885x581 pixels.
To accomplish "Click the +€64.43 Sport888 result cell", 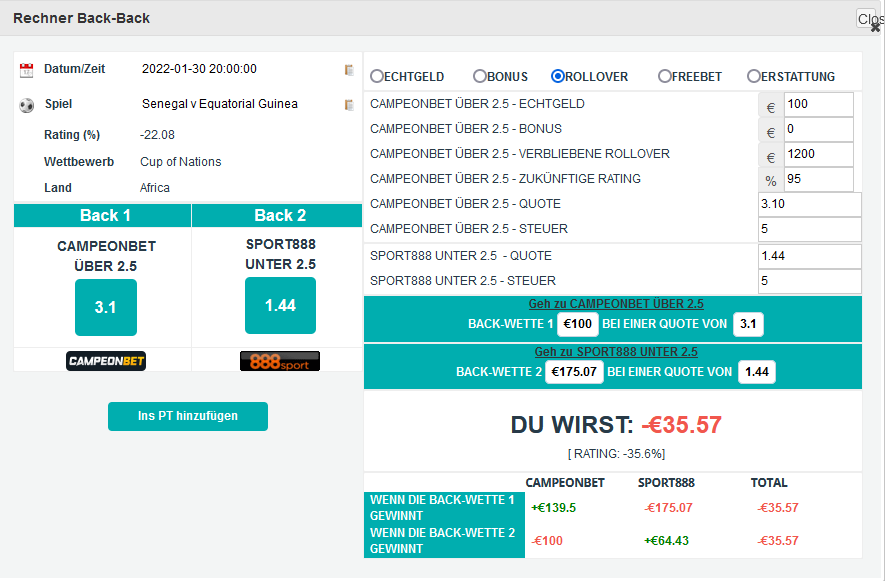I will [667, 541].
